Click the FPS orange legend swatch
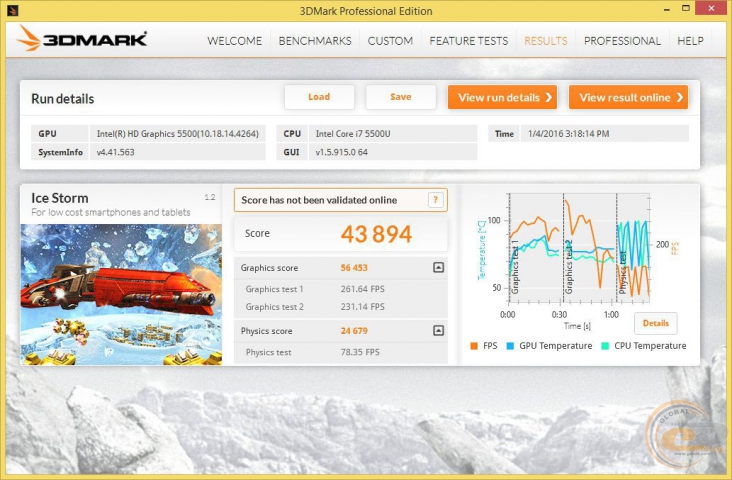Image resolution: width=732 pixels, height=480 pixels. [474, 346]
